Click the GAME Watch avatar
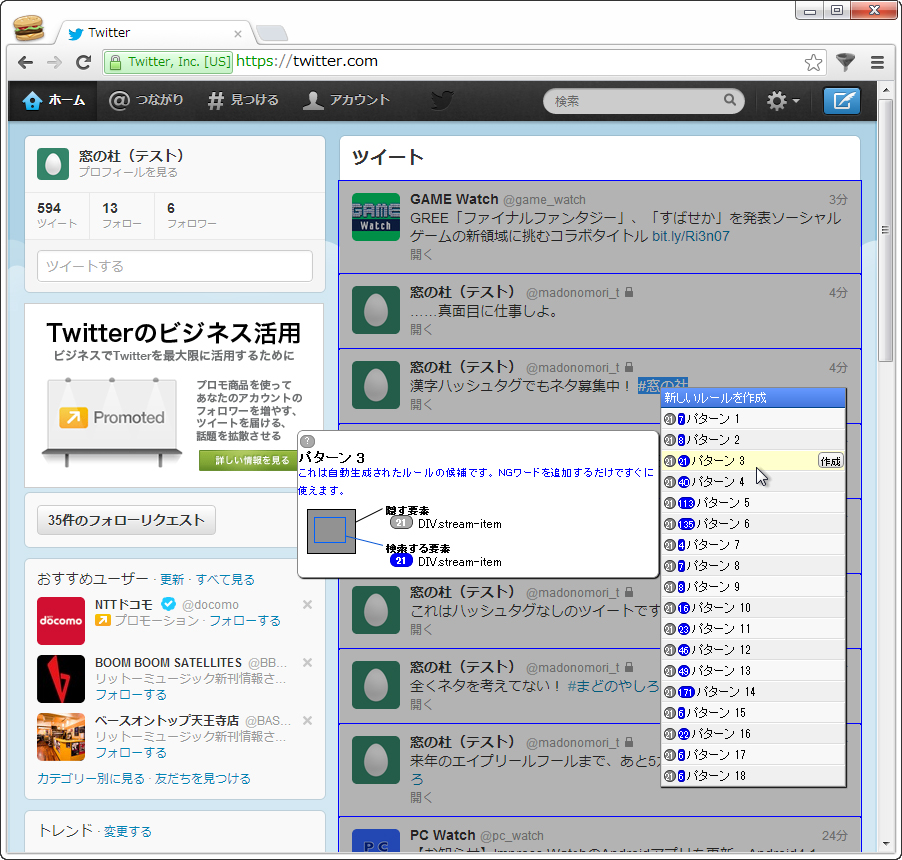 [x=376, y=217]
